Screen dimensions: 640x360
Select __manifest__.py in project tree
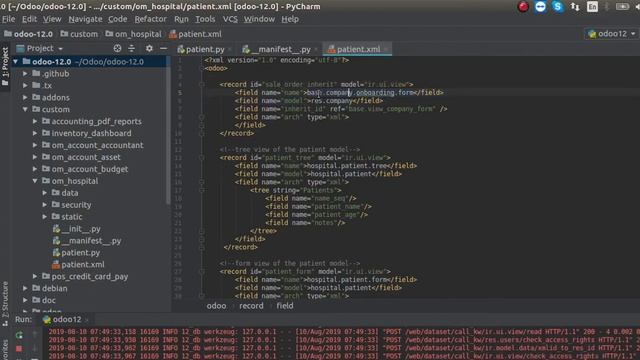[87, 241]
